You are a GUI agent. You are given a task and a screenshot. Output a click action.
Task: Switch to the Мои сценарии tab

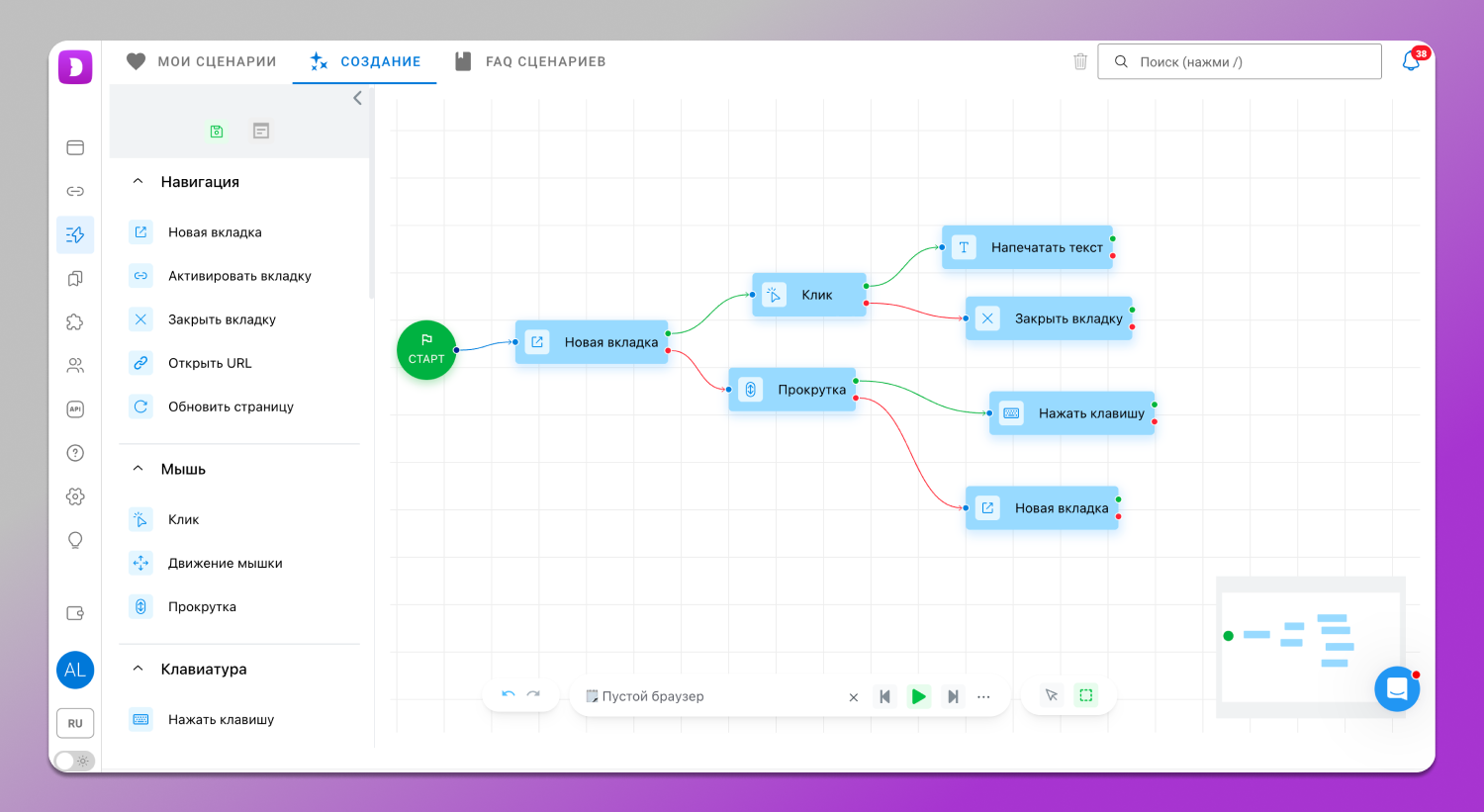[x=202, y=61]
